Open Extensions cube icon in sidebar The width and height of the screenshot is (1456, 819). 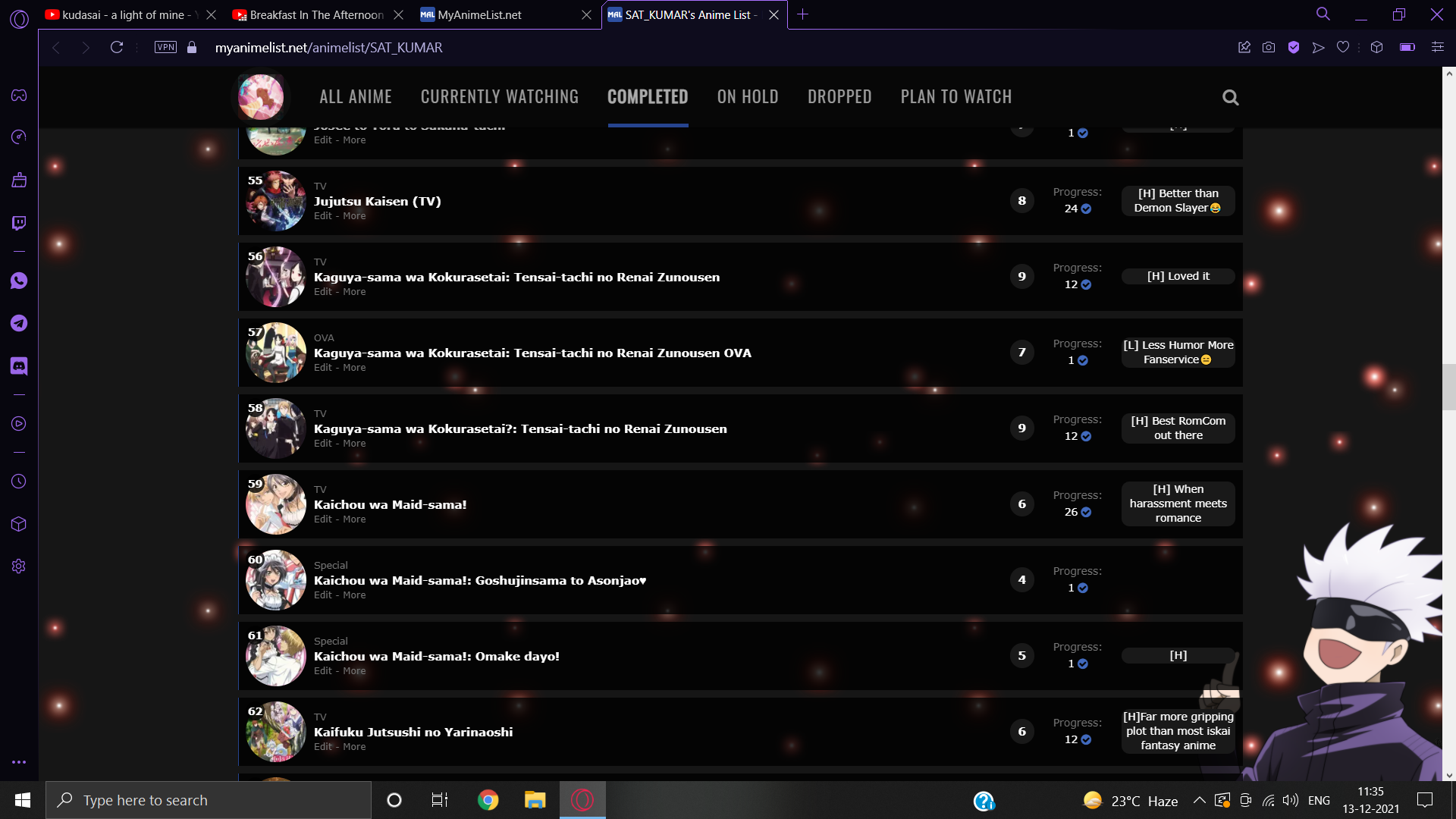pyautogui.click(x=19, y=524)
